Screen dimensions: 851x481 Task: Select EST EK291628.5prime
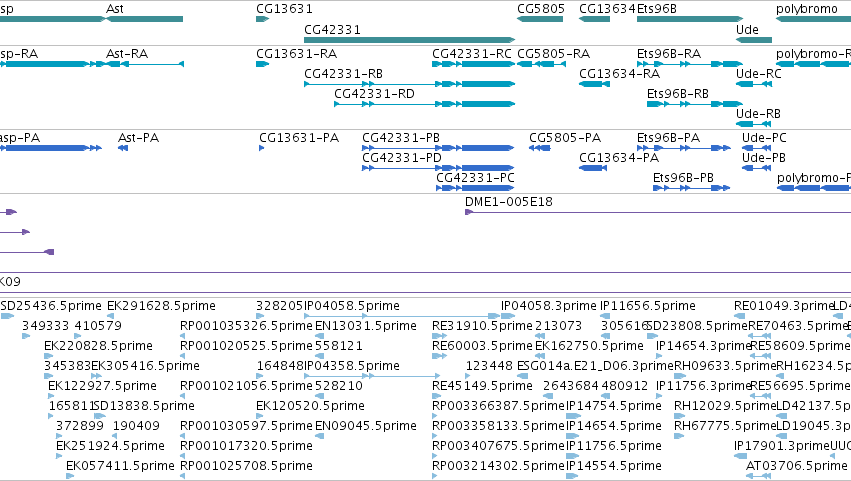coord(161,306)
